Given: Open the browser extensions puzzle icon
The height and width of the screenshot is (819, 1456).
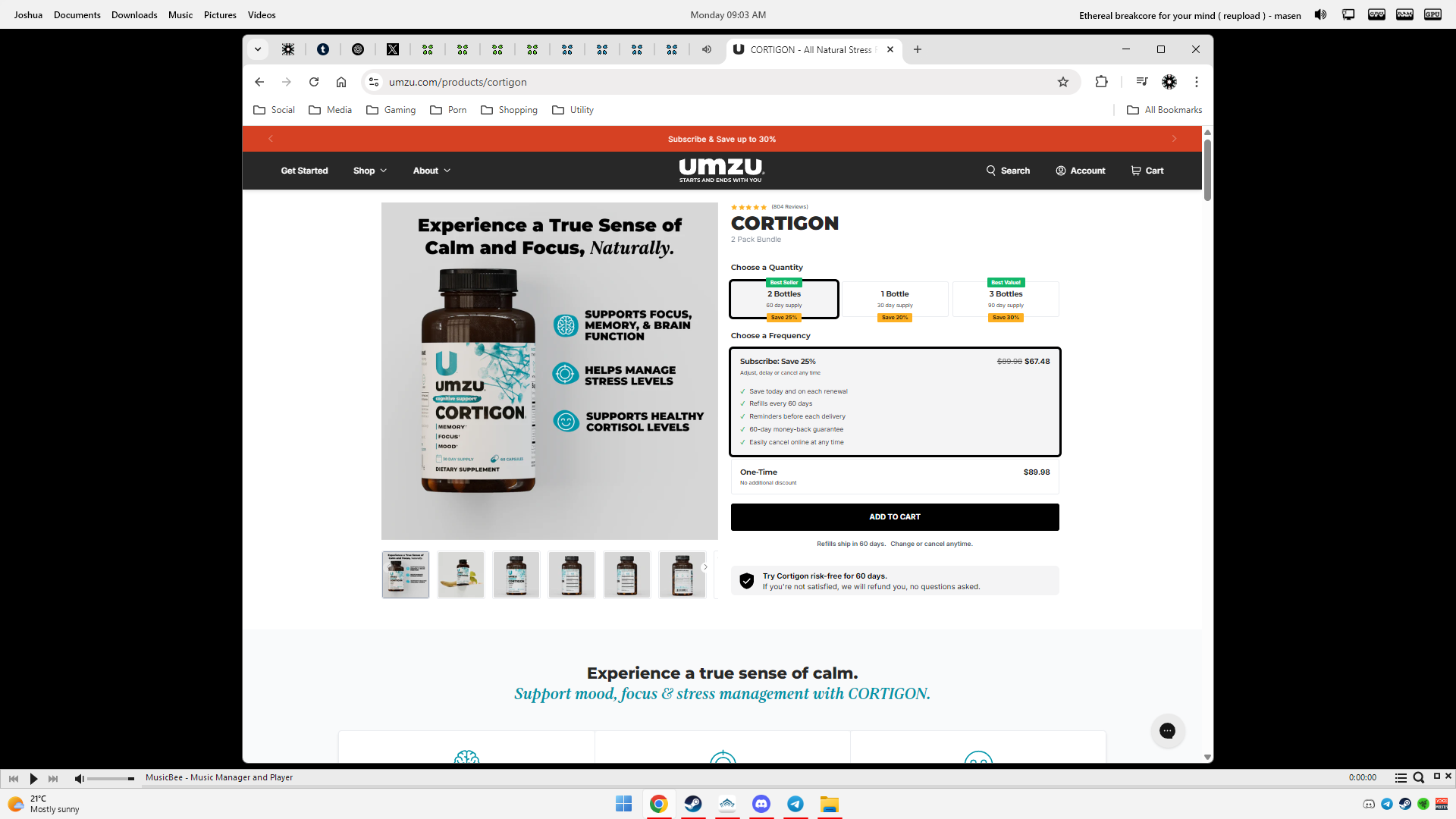Looking at the screenshot, I should click(x=1101, y=82).
